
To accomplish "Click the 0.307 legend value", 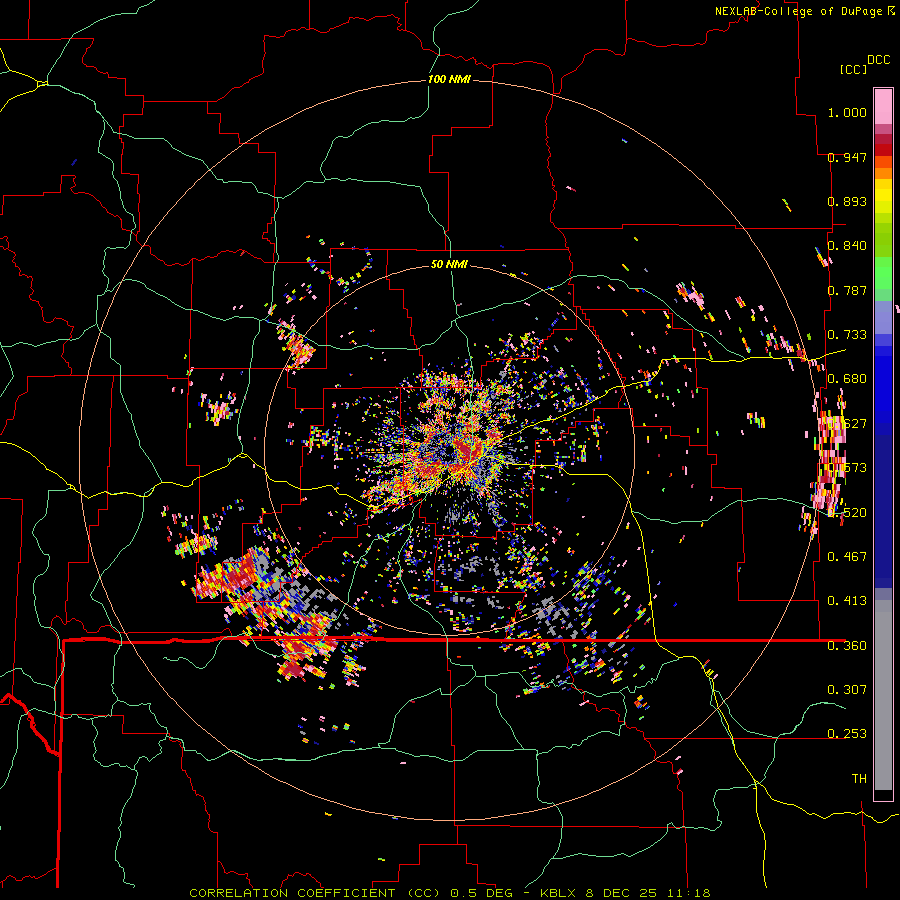I will tap(847, 689).
